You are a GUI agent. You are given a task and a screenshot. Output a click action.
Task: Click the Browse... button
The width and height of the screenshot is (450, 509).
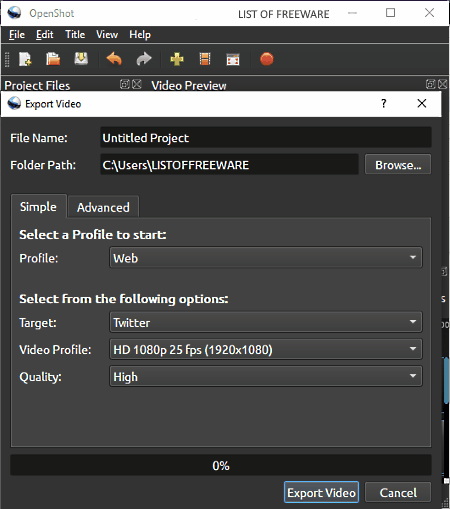(398, 165)
